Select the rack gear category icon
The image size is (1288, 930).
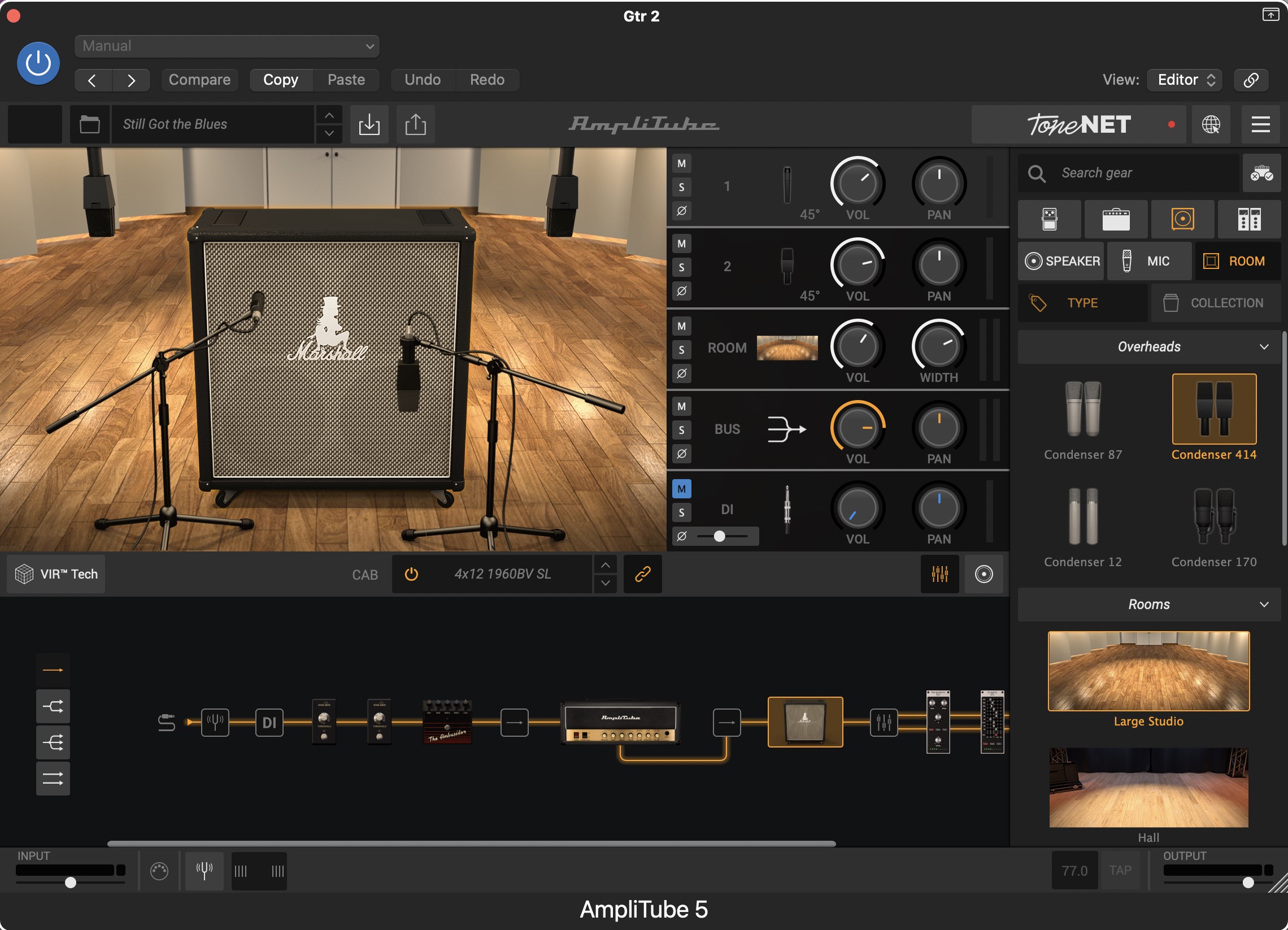click(1248, 219)
